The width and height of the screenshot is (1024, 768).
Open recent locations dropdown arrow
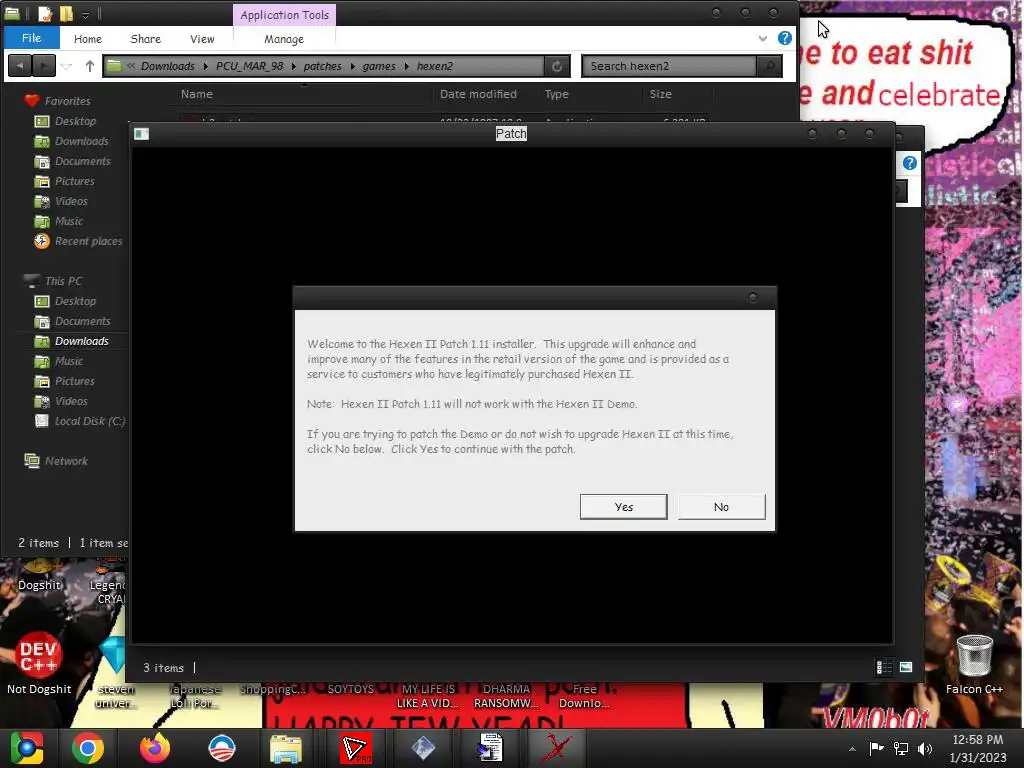(x=67, y=66)
